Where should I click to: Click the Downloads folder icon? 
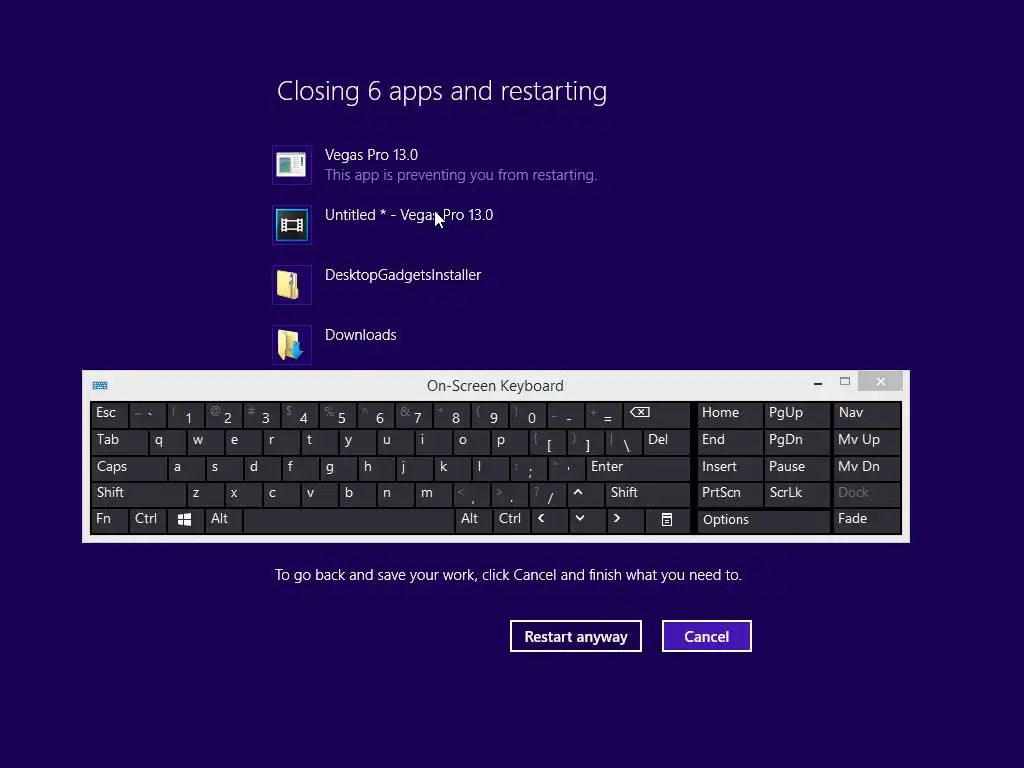point(291,344)
